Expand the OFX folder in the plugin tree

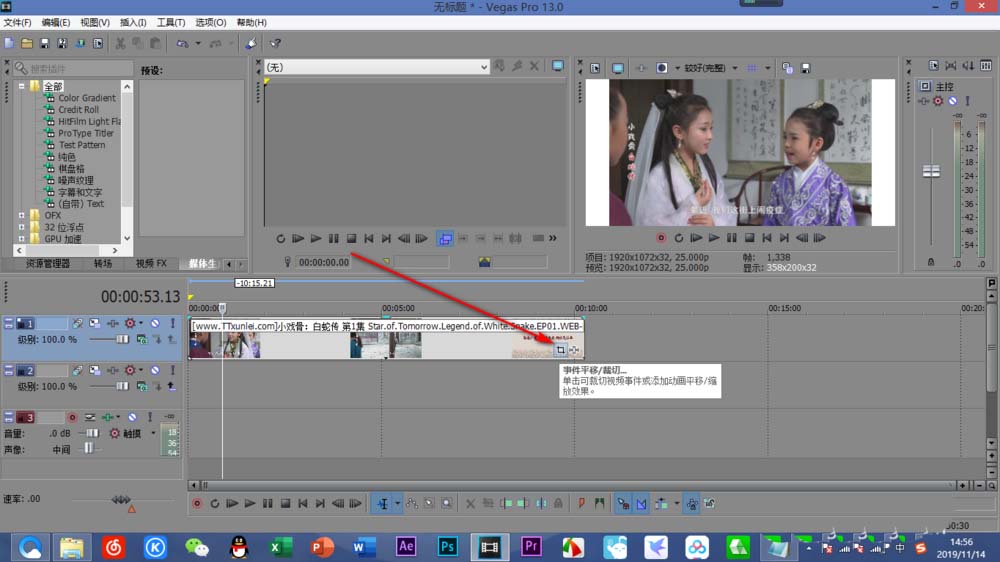pyautogui.click(x=22, y=215)
